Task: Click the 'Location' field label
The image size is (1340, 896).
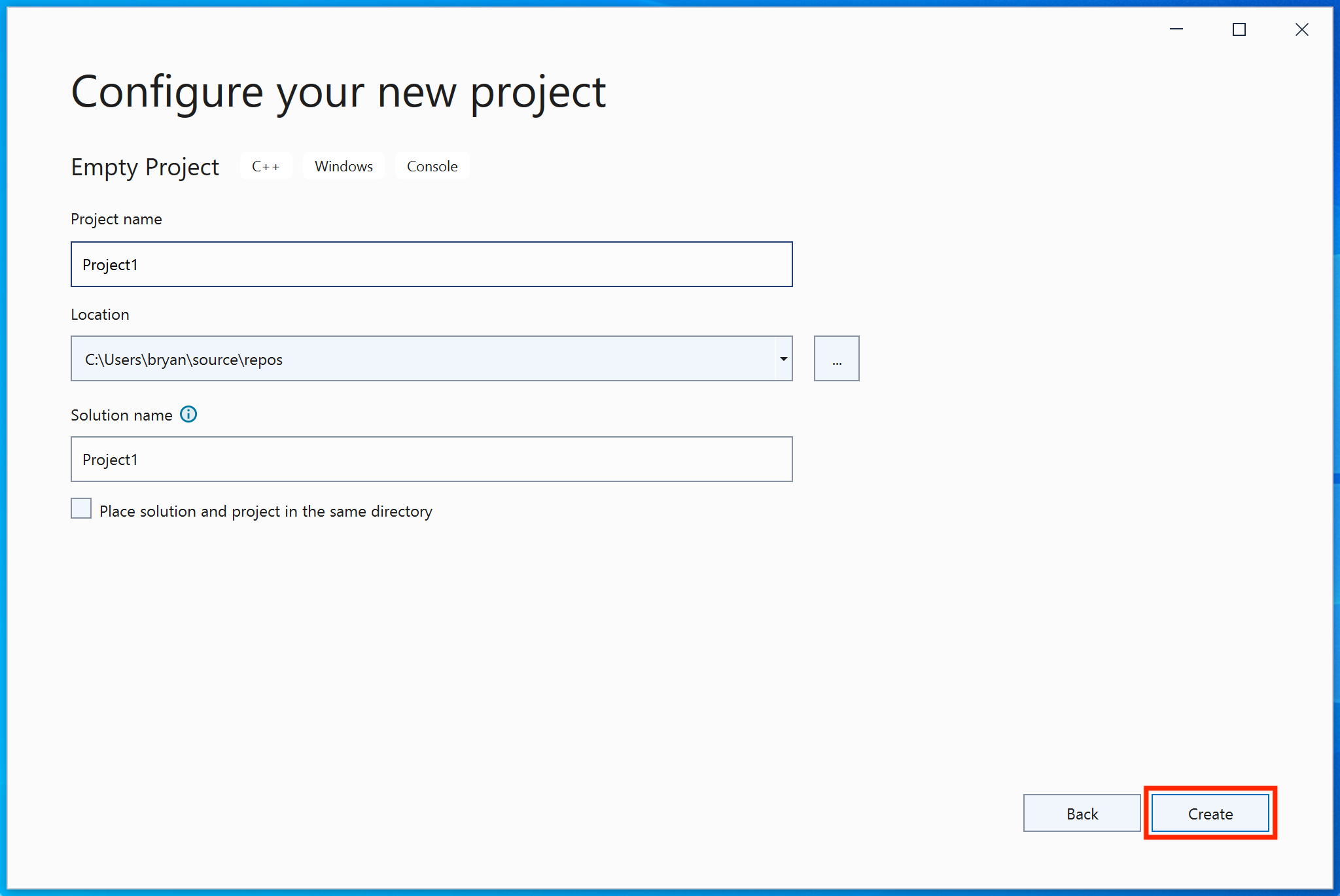Action: coord(100,315)
